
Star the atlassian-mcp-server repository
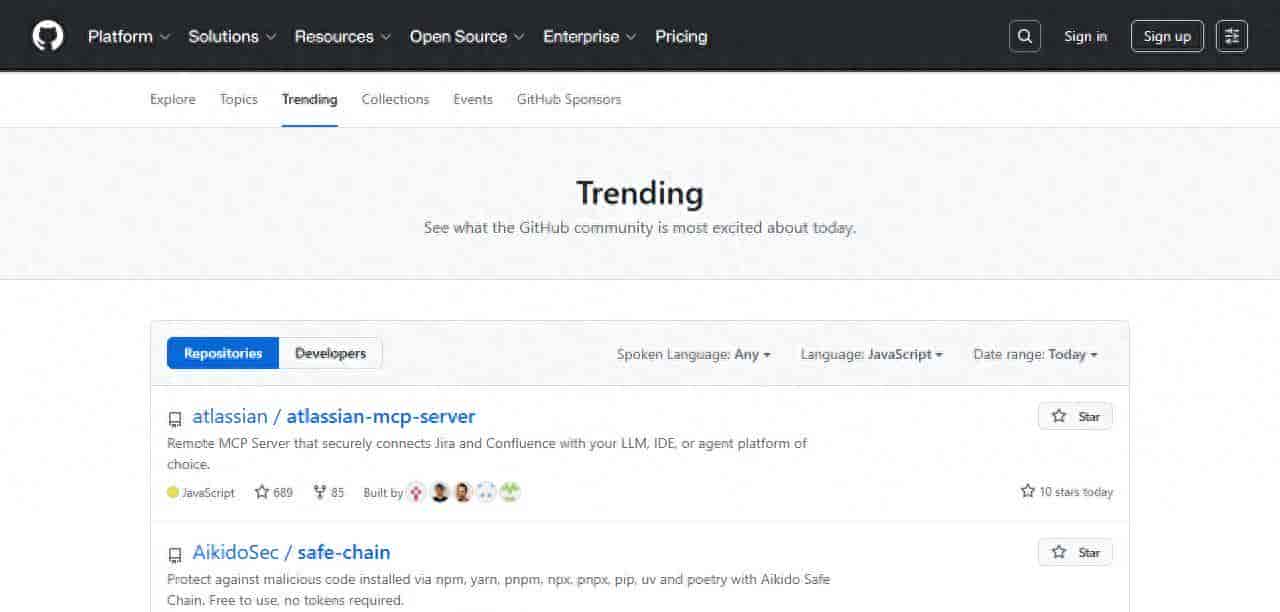coord(1075,416)
